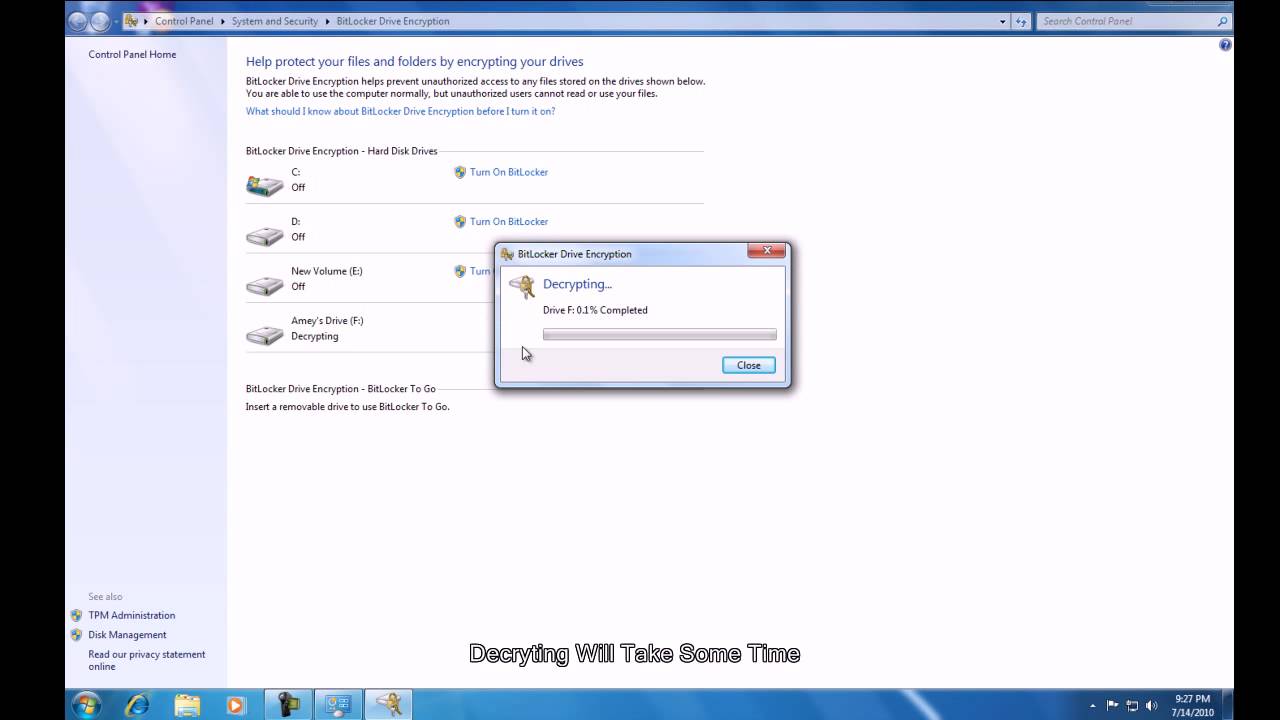Open TPM Administration link
Screen dimensions: 1280x720
coord(131,616)
